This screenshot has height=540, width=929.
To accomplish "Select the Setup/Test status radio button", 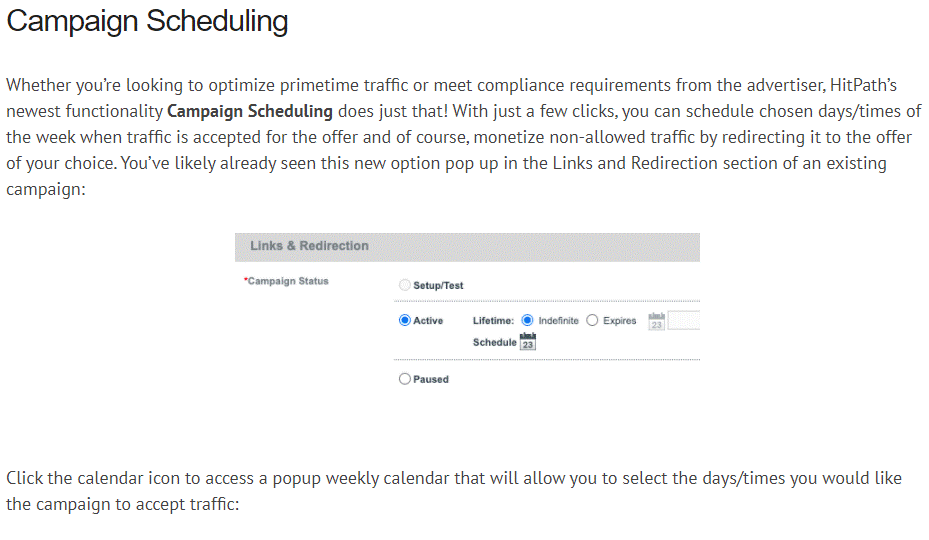I will tap(405, 285).
